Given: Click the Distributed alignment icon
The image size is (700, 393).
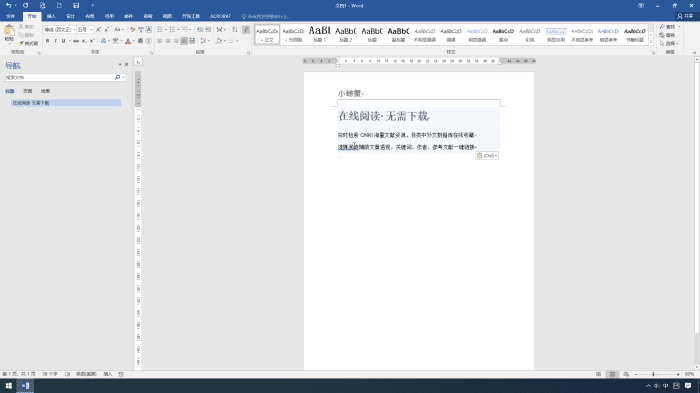Looking at the screenshot, I should pyautogui.click(x=192, y=41).
